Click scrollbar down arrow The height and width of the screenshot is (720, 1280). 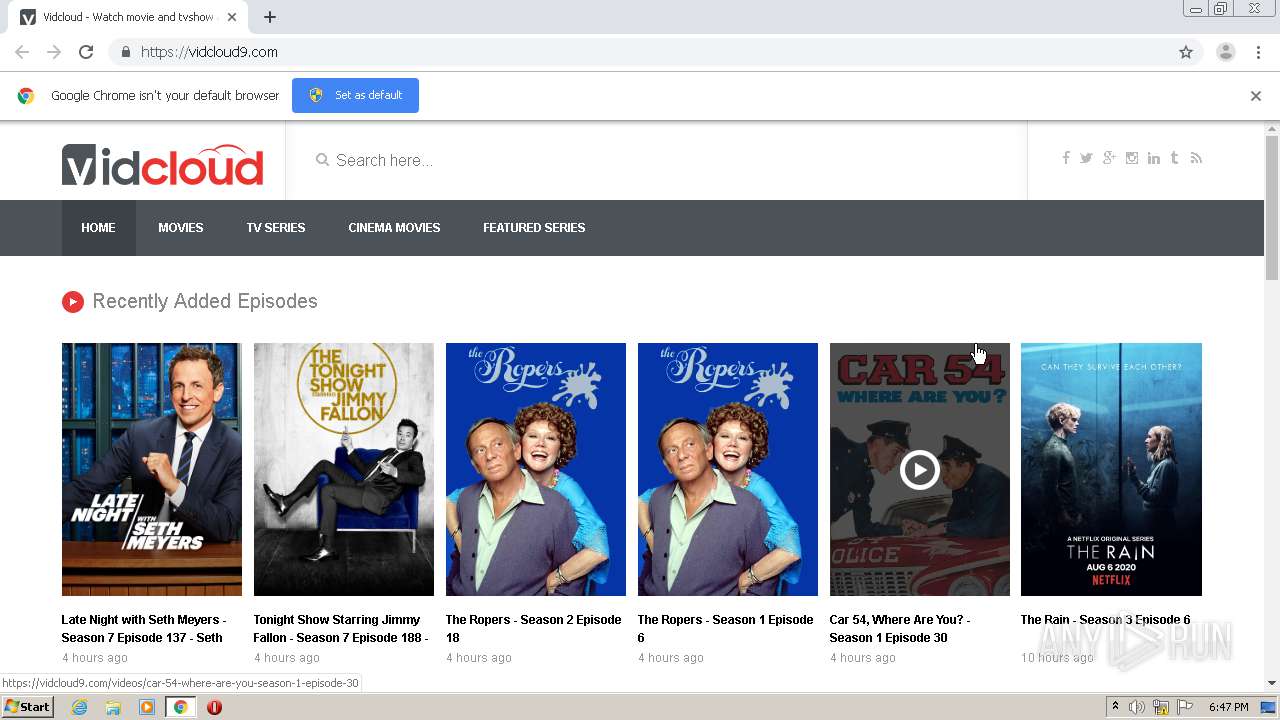(x=1272, y=683)
